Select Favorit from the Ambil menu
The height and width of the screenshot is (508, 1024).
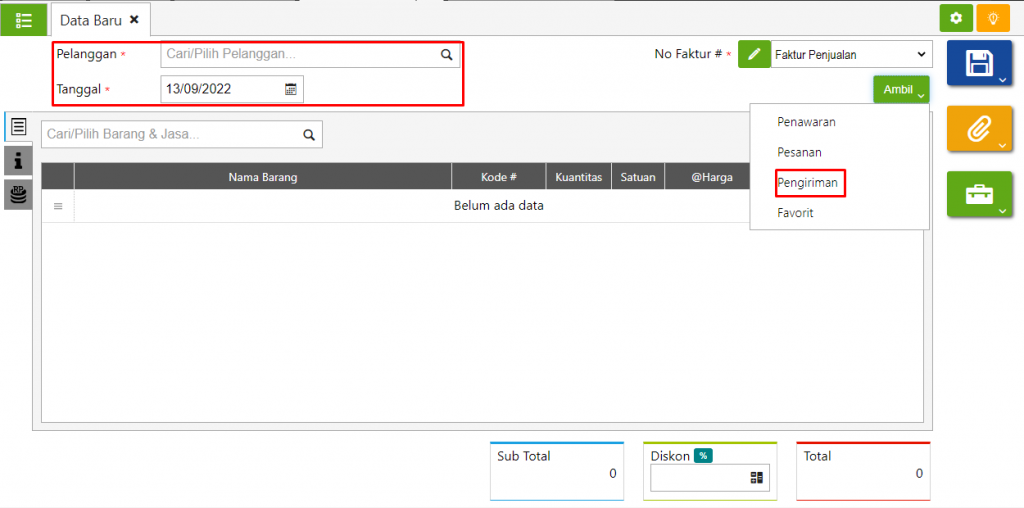pyautogui.click(x=795, y=213)
